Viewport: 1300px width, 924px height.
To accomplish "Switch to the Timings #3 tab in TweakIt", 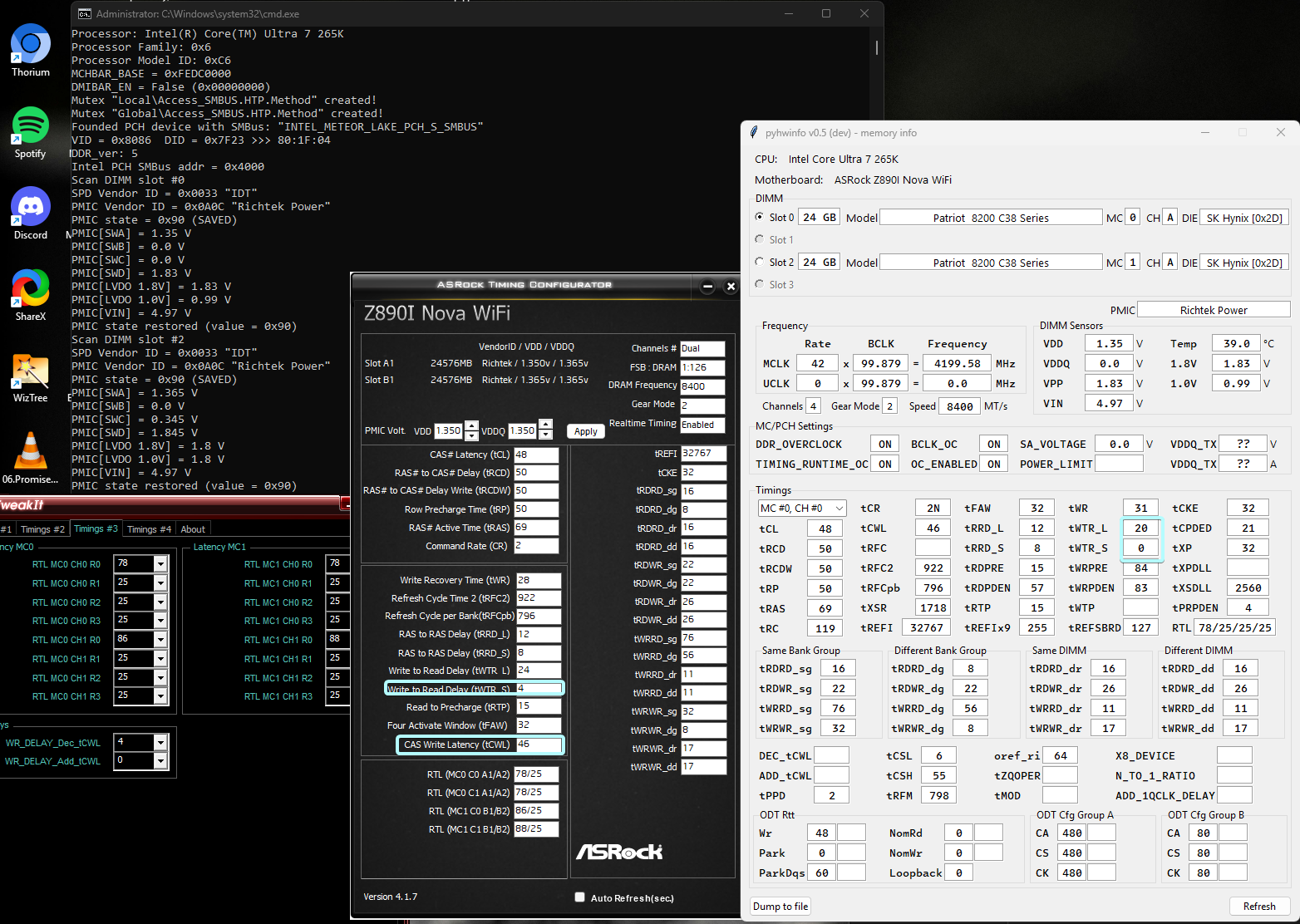I will (96, 529).
